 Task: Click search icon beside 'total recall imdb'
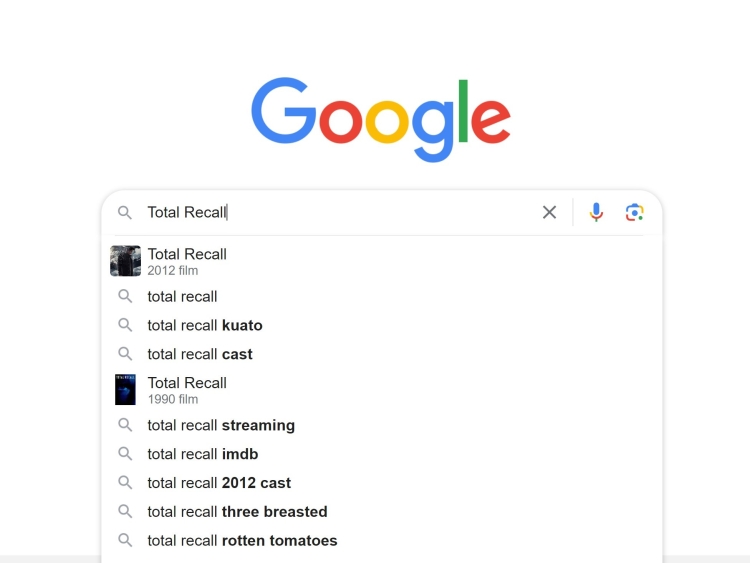(125, 454)
